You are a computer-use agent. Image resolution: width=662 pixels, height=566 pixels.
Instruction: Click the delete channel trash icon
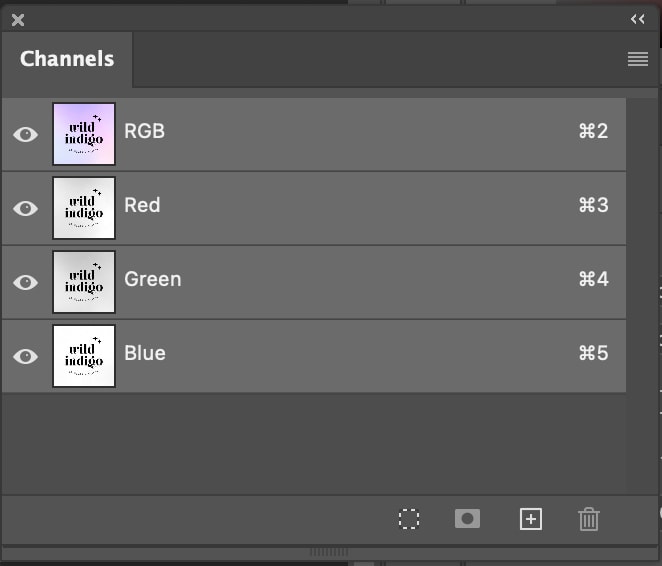[589, 519]
